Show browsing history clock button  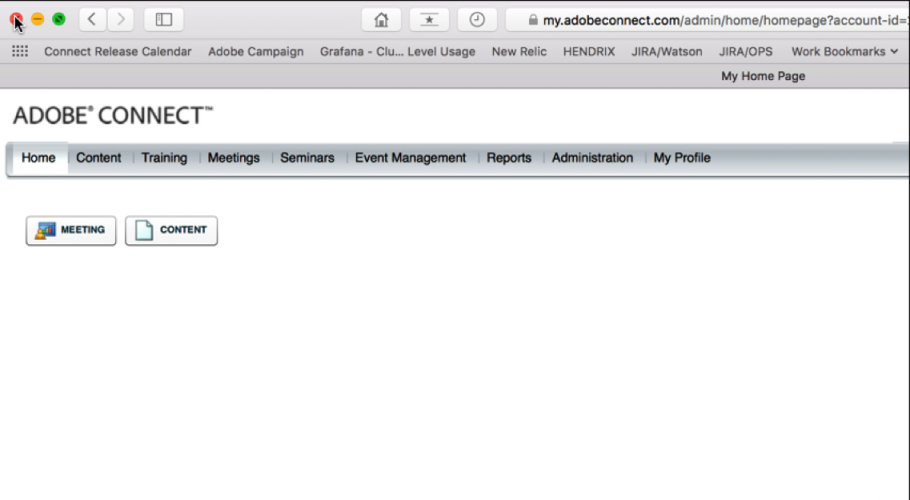coord(477,20)
